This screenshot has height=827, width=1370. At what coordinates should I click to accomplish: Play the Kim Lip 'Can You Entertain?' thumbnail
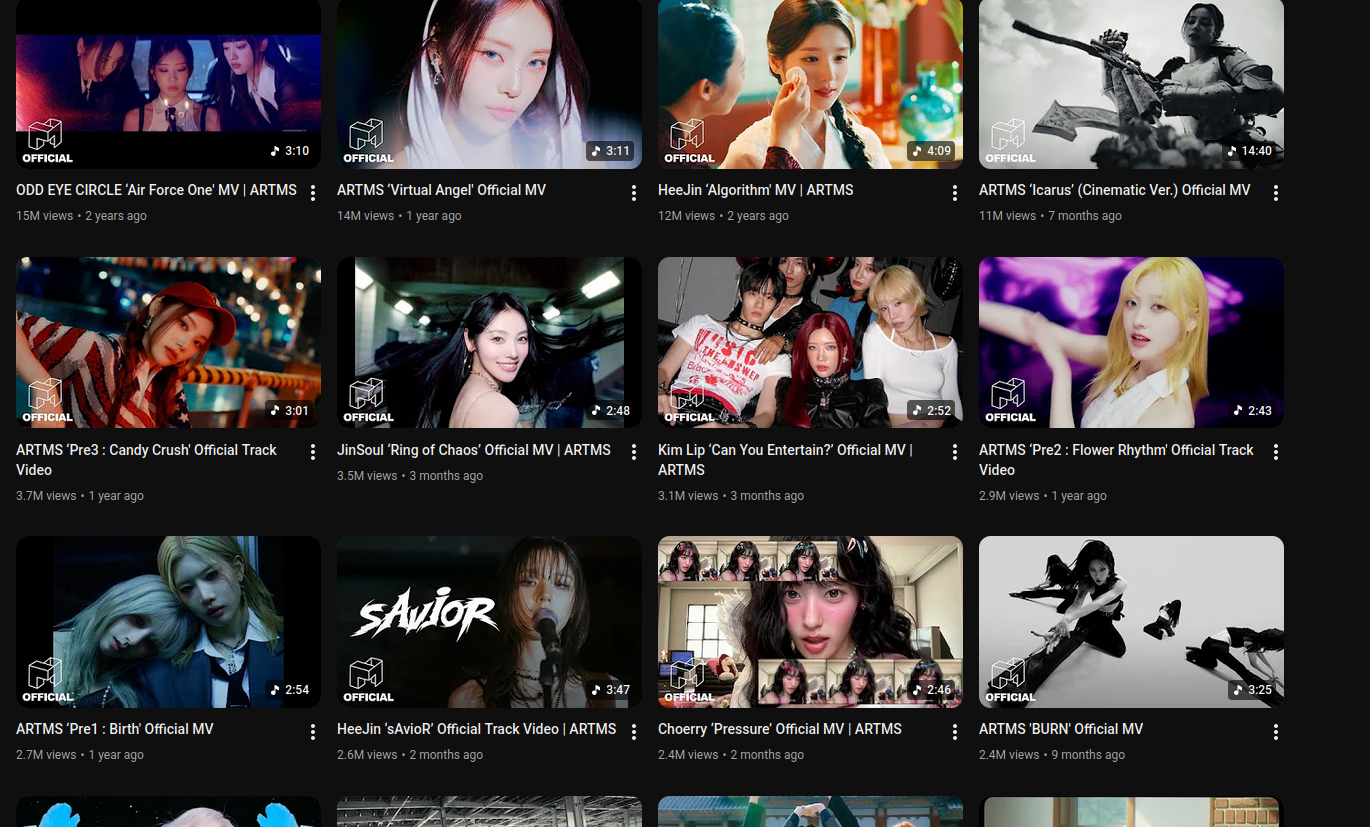[810, 343]
